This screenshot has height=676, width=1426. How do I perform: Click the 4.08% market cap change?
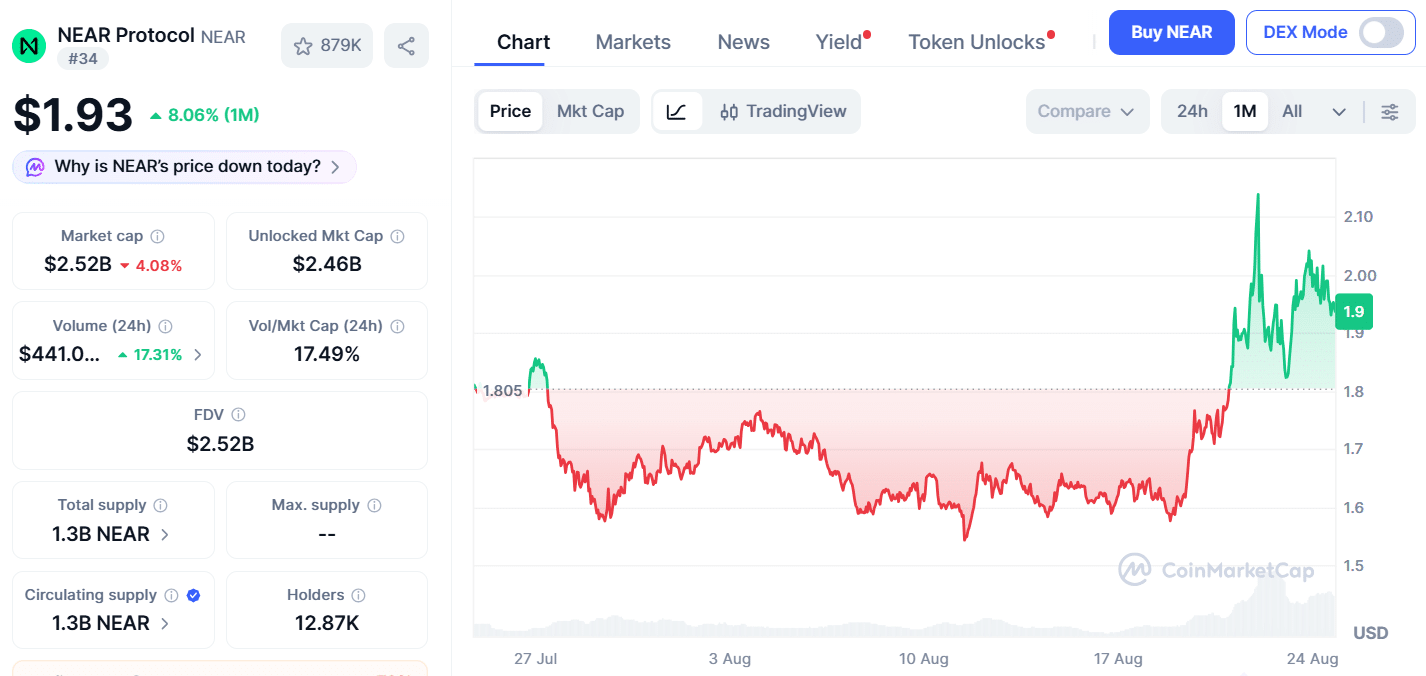151,266
